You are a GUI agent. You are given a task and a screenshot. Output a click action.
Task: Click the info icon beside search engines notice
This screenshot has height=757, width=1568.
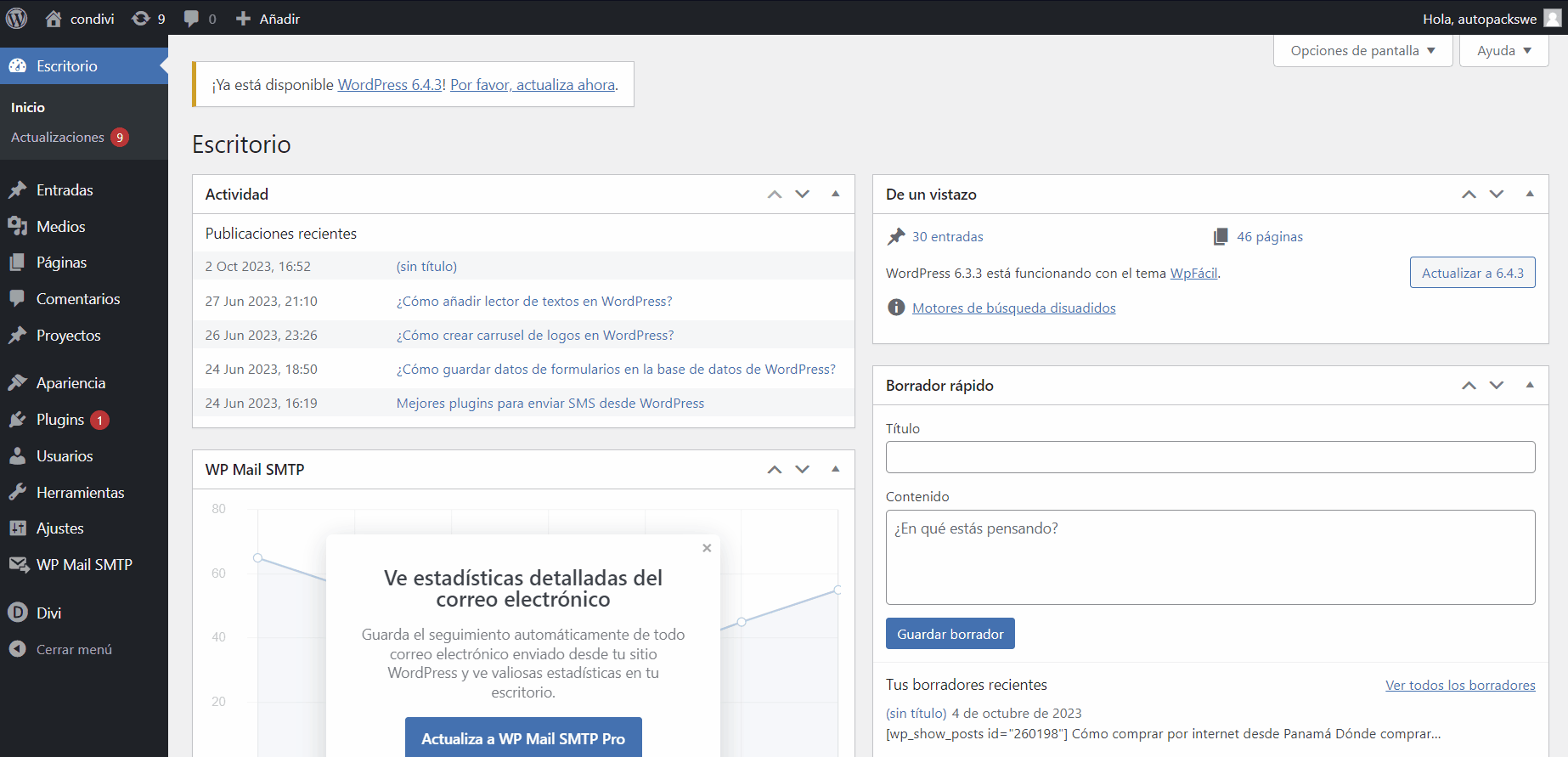(896, 308)
